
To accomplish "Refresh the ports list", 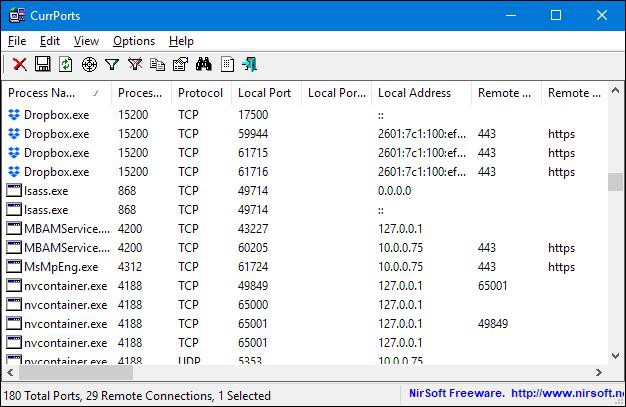I will point(65,64).
